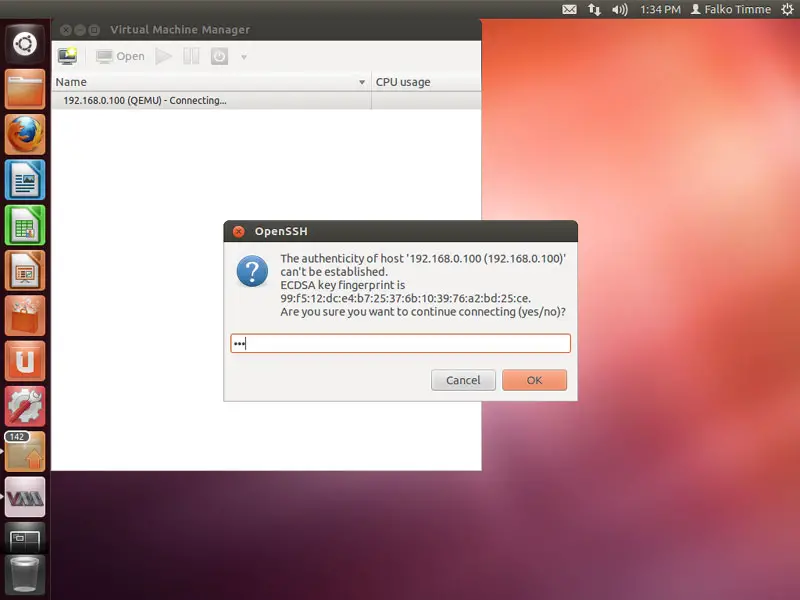Open the messaging envelope indicator

569,9
